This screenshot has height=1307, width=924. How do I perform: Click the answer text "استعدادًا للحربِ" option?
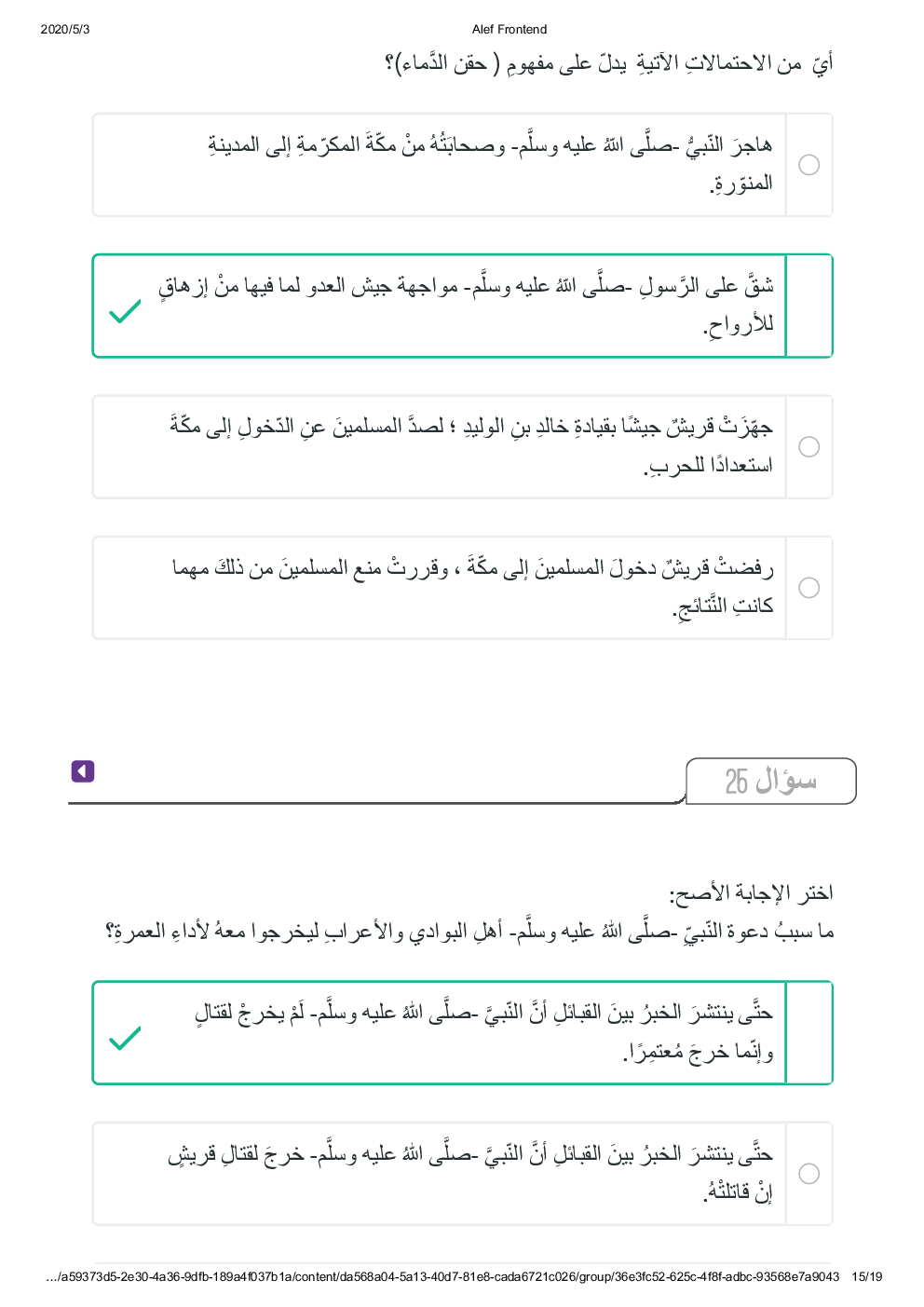pyautogui.click(x=471, y=446)
